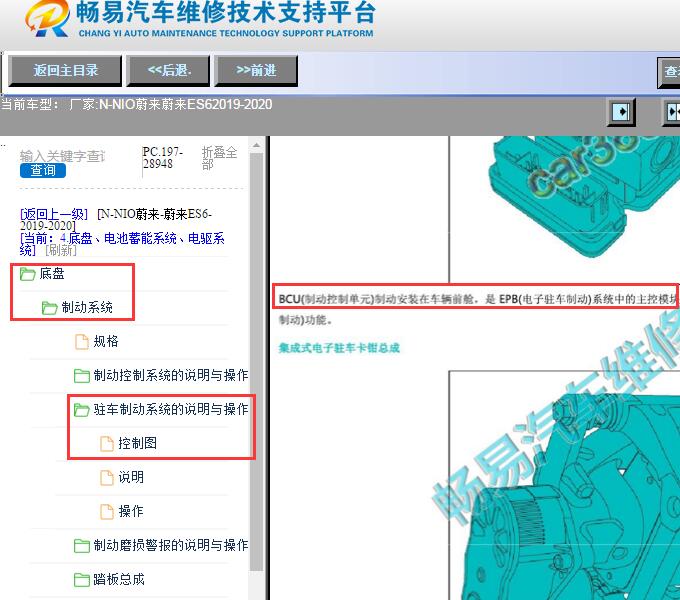Open the 规格 document icon
680x600 pixels.
[82, 342]
